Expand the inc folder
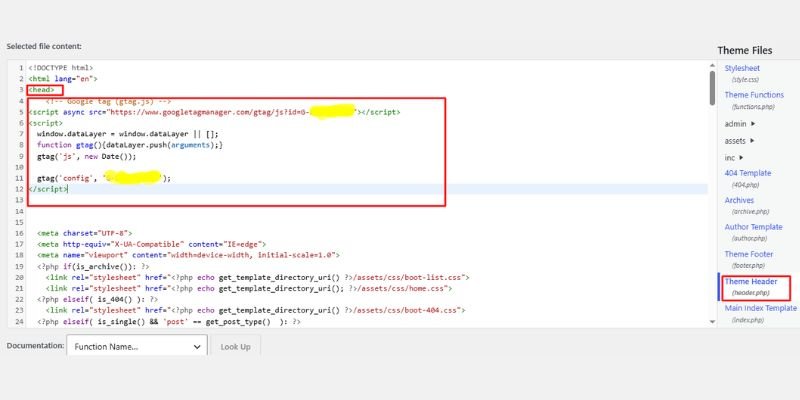The image size is (800, 400). coord(734,158)
